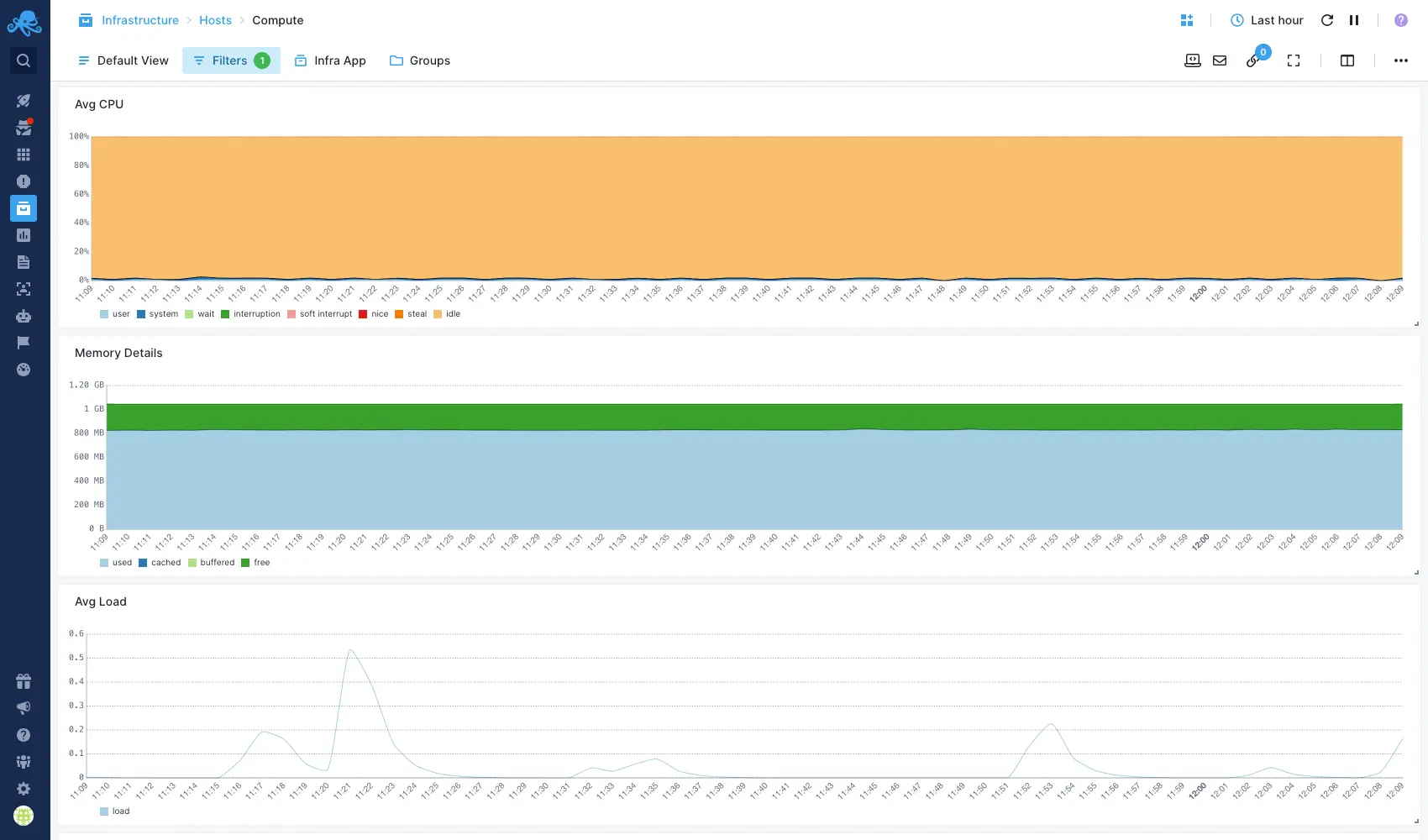This screenshot has width=1428, height=840.
Task: Click the light orange idle legend swatch
Action: tap(438, 314)
